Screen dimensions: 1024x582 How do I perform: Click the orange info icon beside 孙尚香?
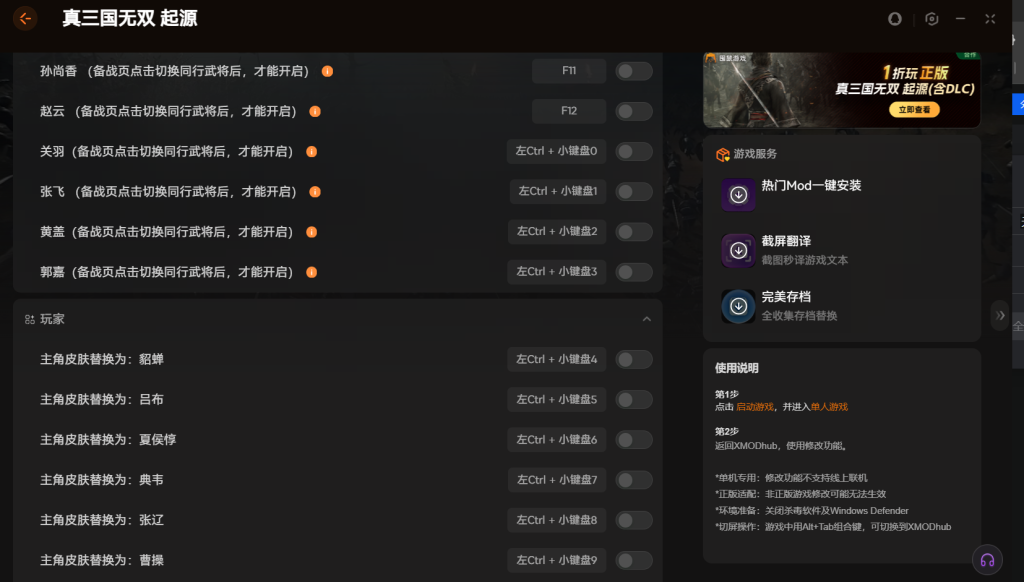[x=327, y=71]
